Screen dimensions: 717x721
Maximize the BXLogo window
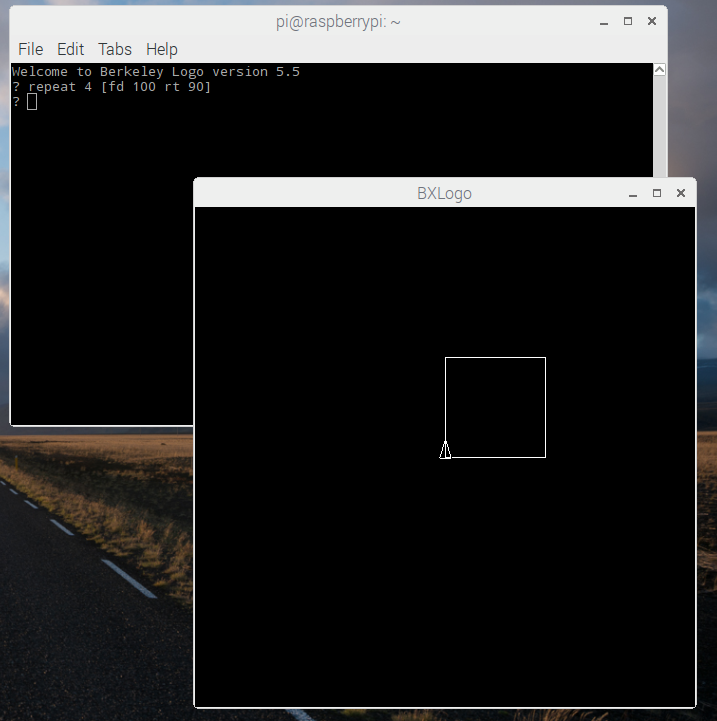[x=657, y=193]
